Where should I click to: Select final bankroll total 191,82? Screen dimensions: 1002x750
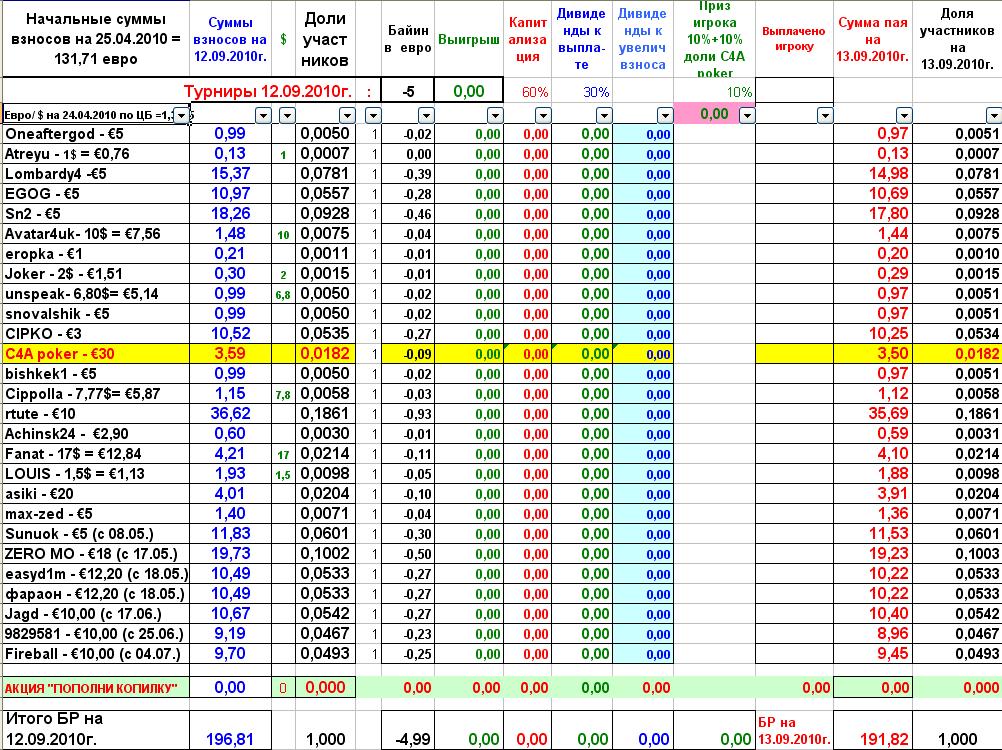(x=884, y=739)
